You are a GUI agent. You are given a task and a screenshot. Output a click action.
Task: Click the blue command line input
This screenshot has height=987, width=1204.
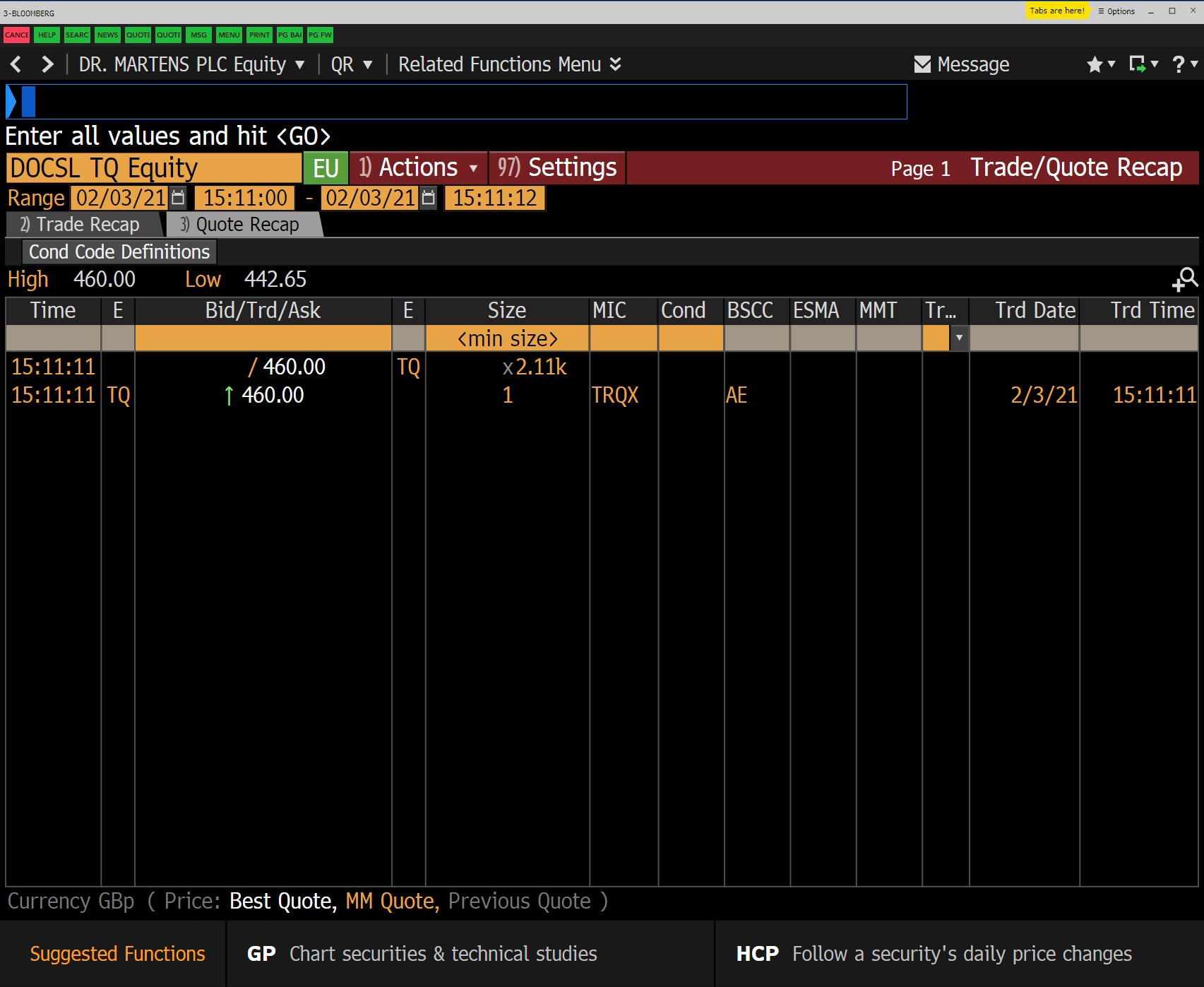(456, 102)
